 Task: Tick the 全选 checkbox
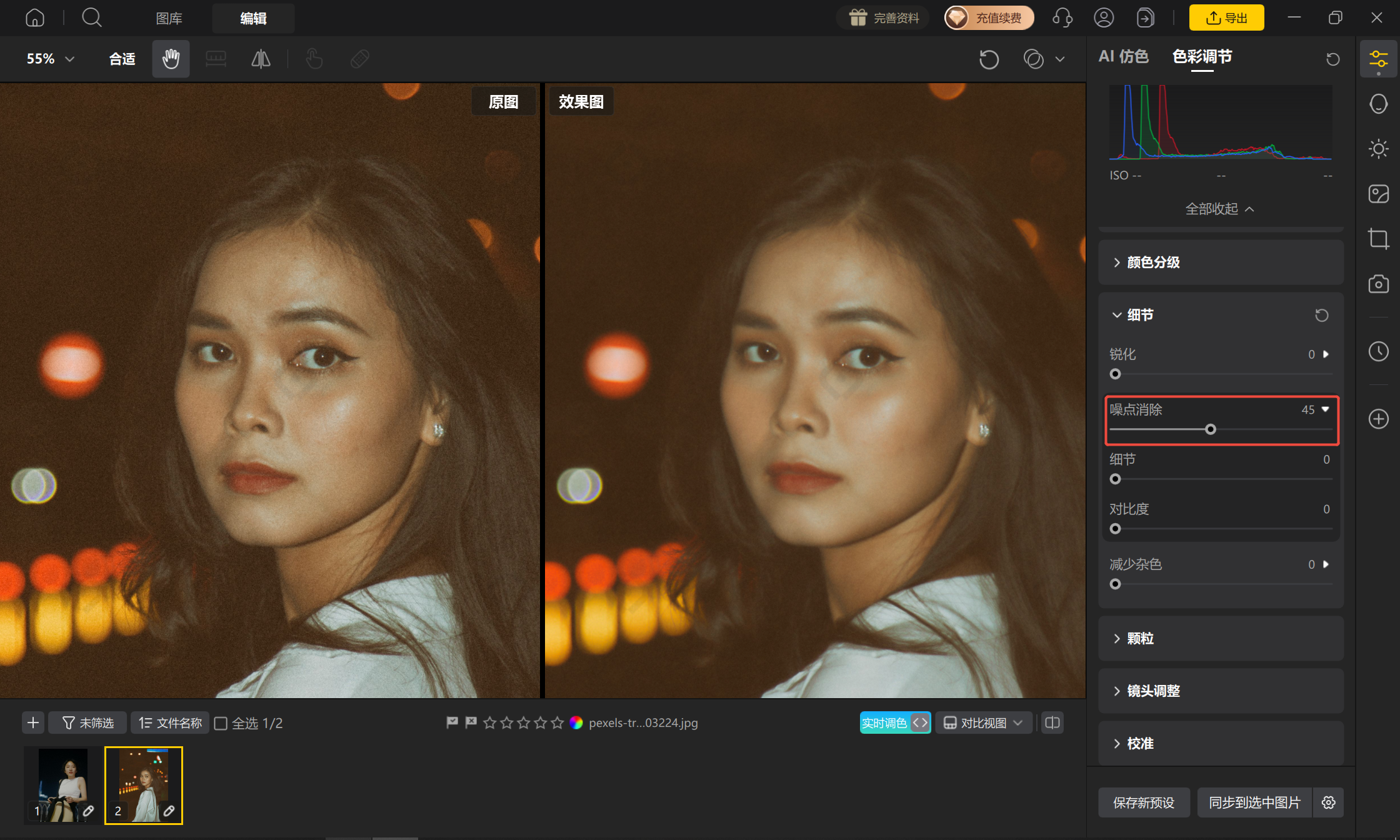point(221,724)
